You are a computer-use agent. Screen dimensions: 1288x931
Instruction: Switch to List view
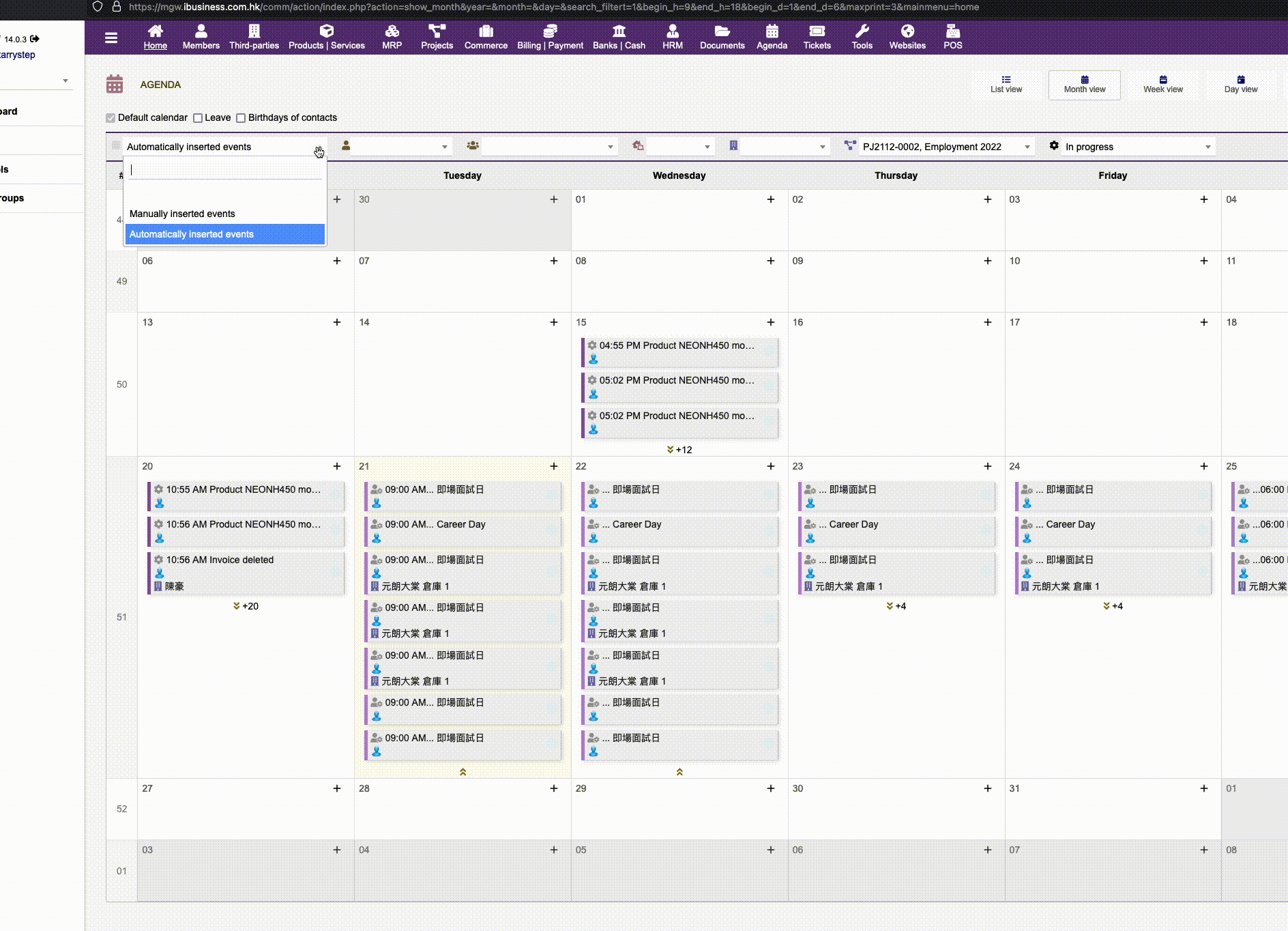[1006, 85]
